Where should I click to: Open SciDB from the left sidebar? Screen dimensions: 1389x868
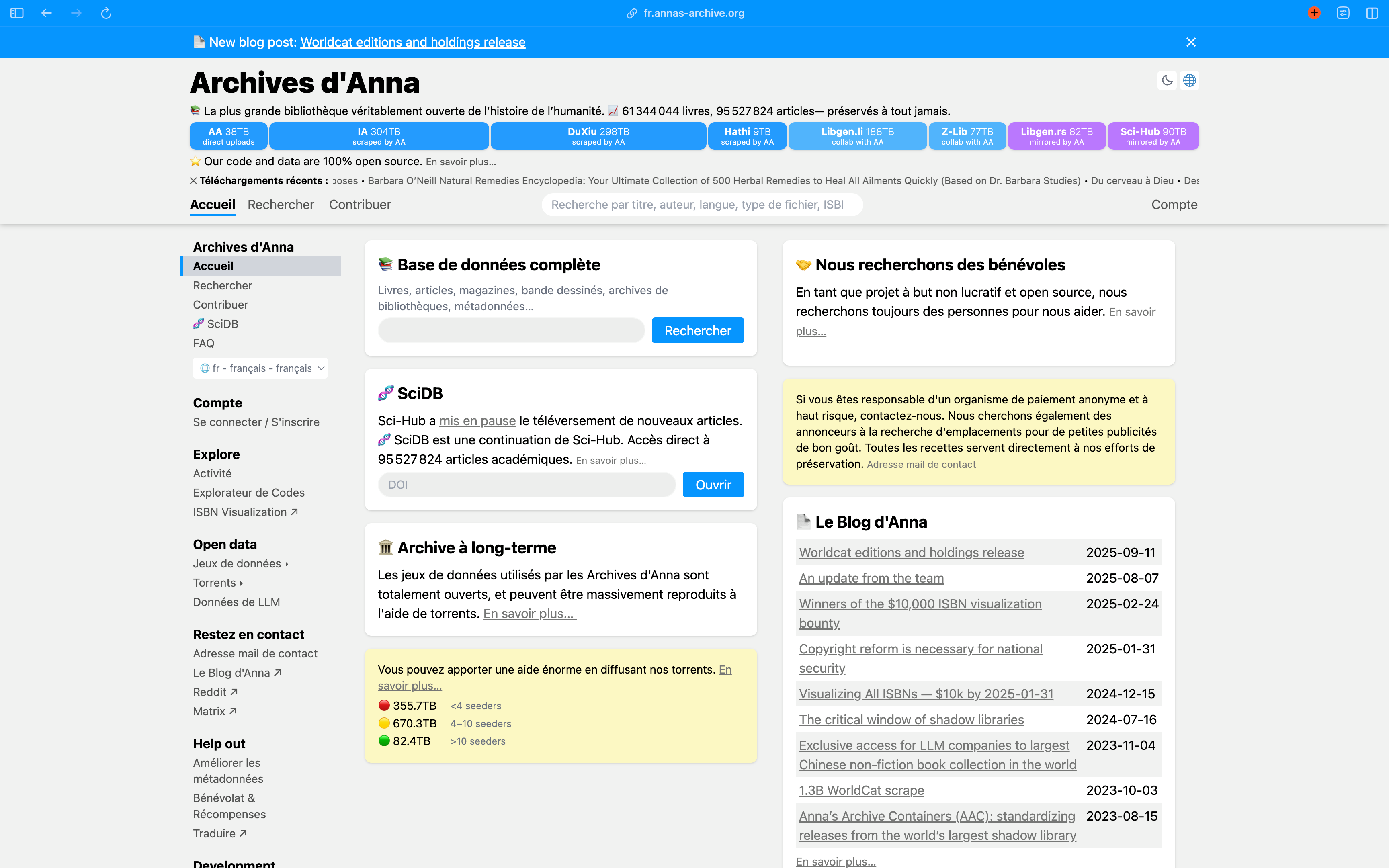point(222,324)
